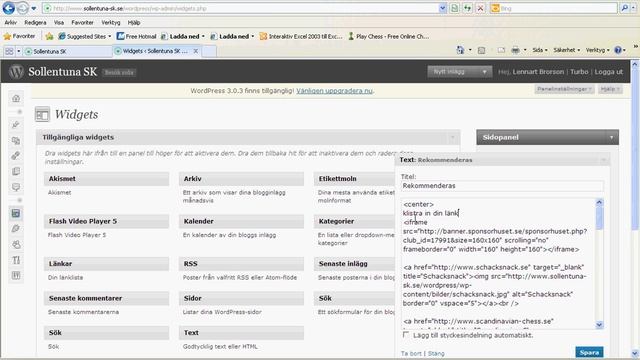Open Dashboard home icon in WordPress sidebar
The height and width of the screenshot is (360, 640).
[16, 98]
